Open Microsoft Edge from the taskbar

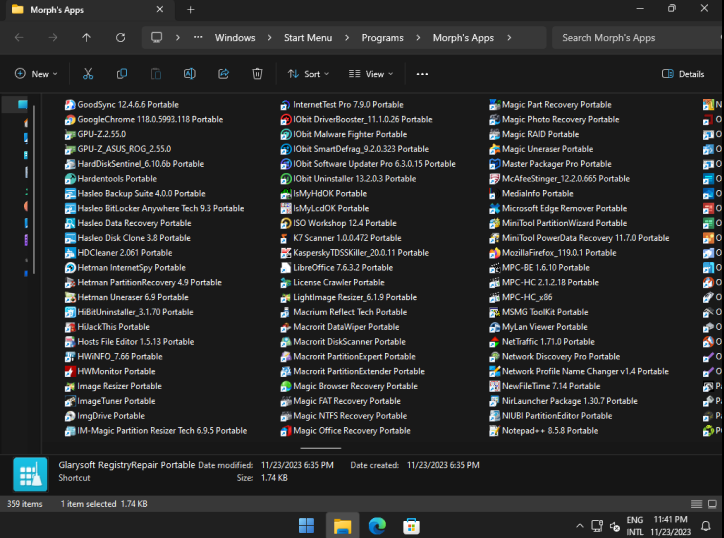377,526
